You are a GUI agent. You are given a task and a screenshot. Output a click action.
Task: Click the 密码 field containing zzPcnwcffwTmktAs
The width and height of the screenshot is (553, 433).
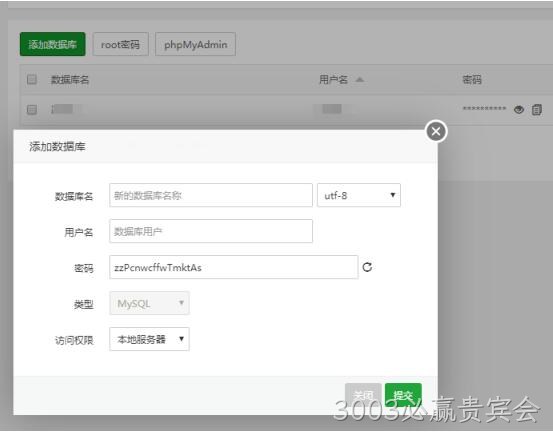coord(233,267)
